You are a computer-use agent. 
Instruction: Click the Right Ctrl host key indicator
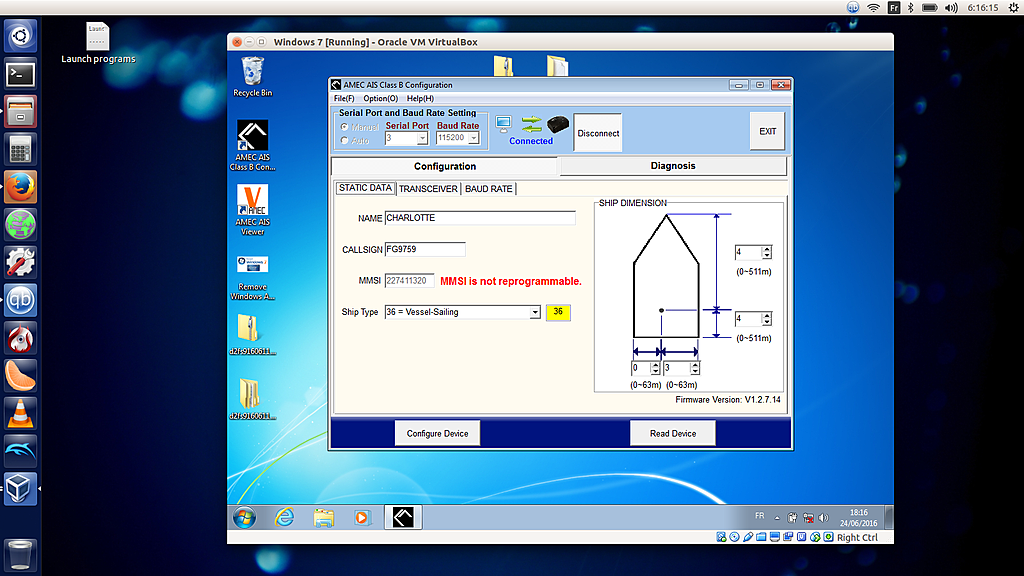(x=857, y=537)
